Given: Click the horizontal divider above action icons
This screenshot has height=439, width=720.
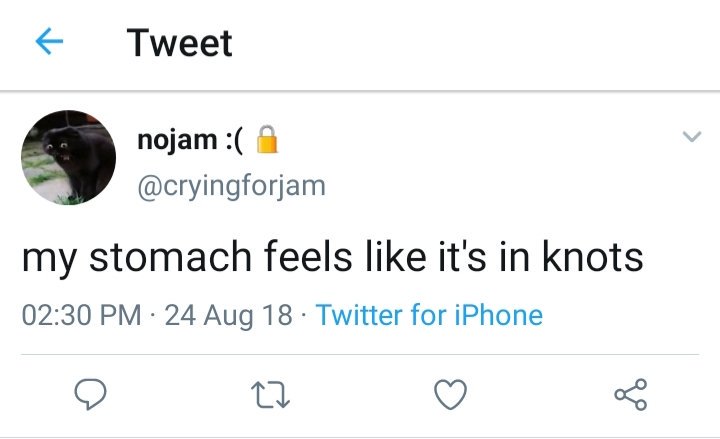Looking at the screenshot, I should pyautogui.click(x=360, y=355).
